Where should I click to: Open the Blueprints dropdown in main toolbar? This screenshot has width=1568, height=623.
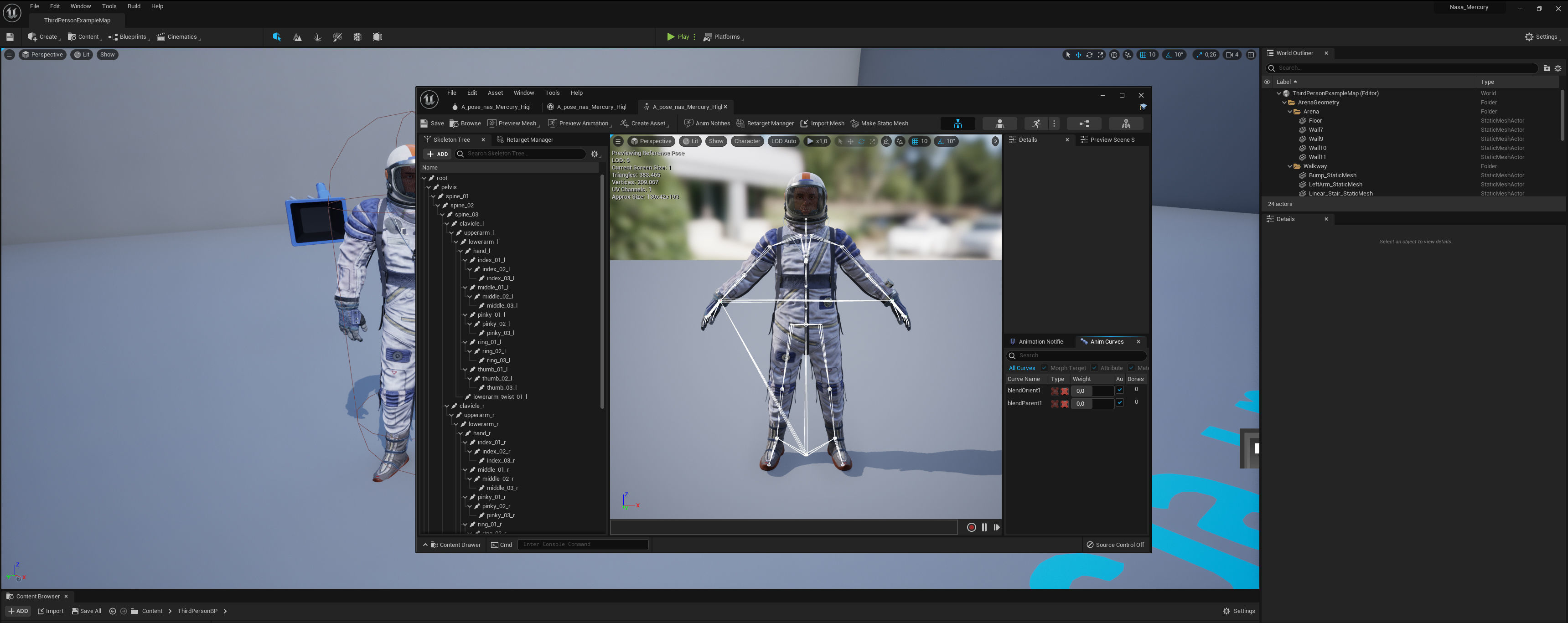pyautogui.click(x=129, y=37)
